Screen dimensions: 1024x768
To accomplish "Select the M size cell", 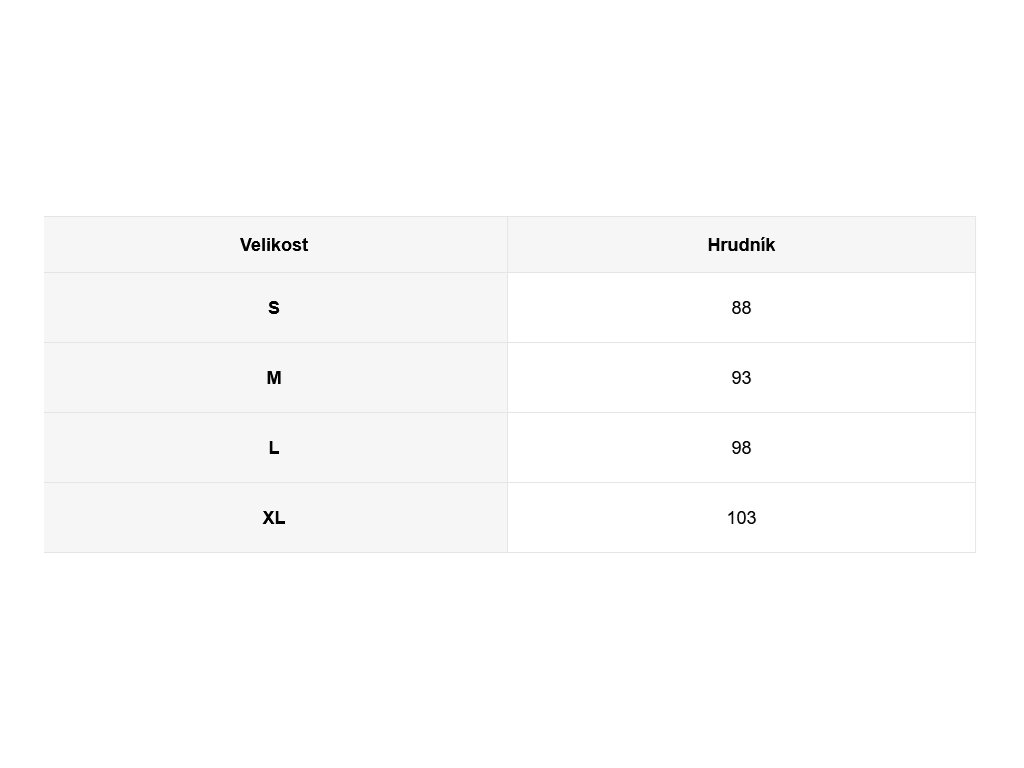I will coord(275,377).
